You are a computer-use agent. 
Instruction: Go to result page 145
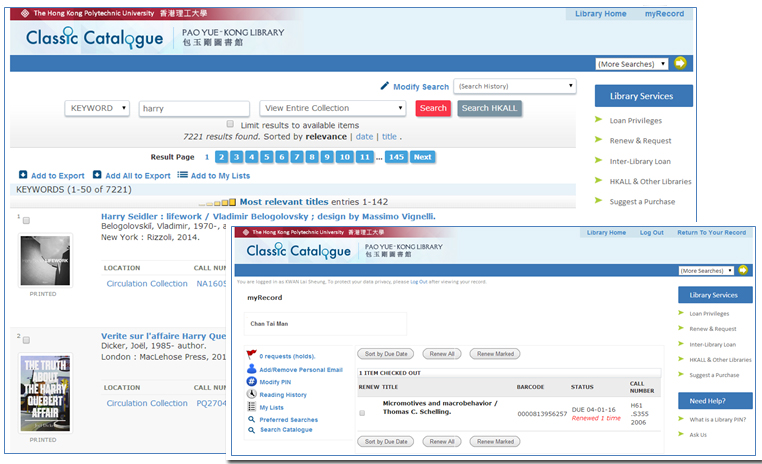point(396,157)
